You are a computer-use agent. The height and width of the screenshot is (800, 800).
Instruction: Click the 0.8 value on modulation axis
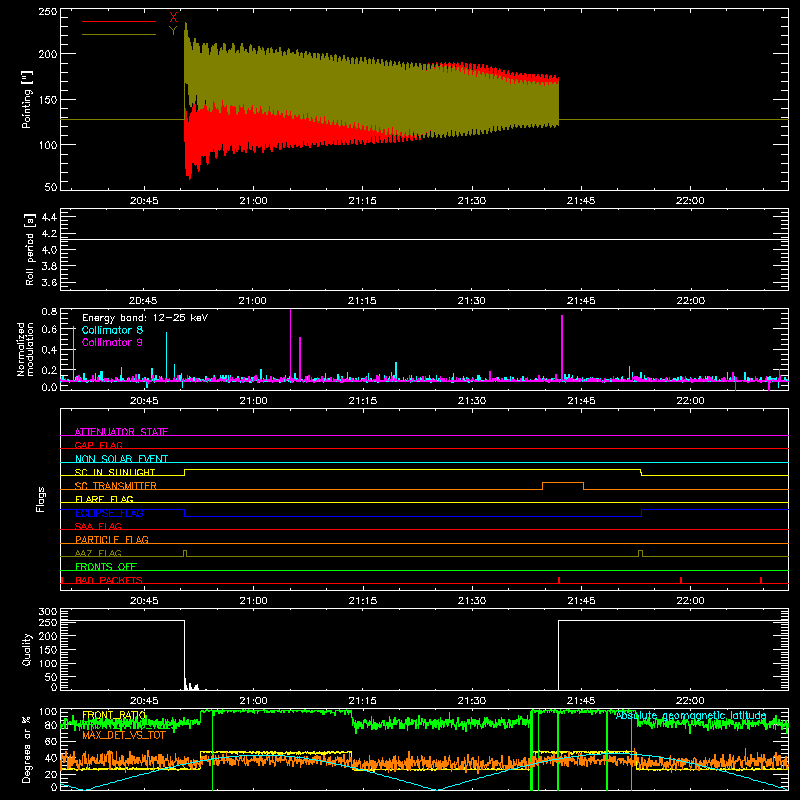(x=49, y=311)
